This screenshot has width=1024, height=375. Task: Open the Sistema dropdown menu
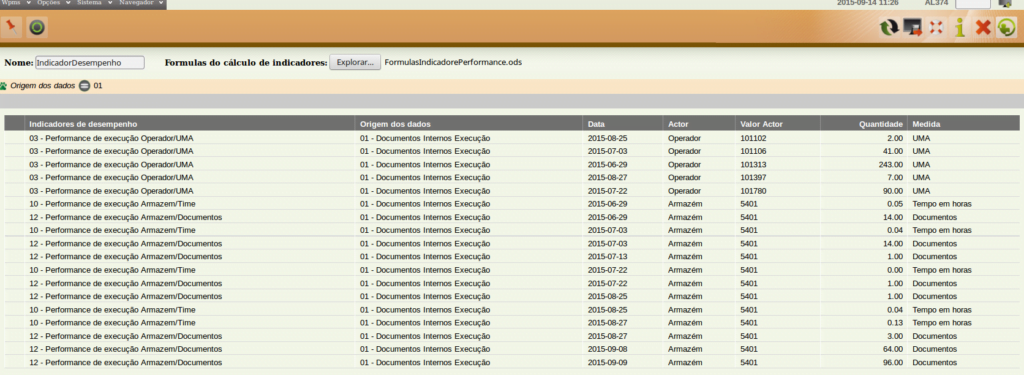pyautogui.click(x=95, y=3)
